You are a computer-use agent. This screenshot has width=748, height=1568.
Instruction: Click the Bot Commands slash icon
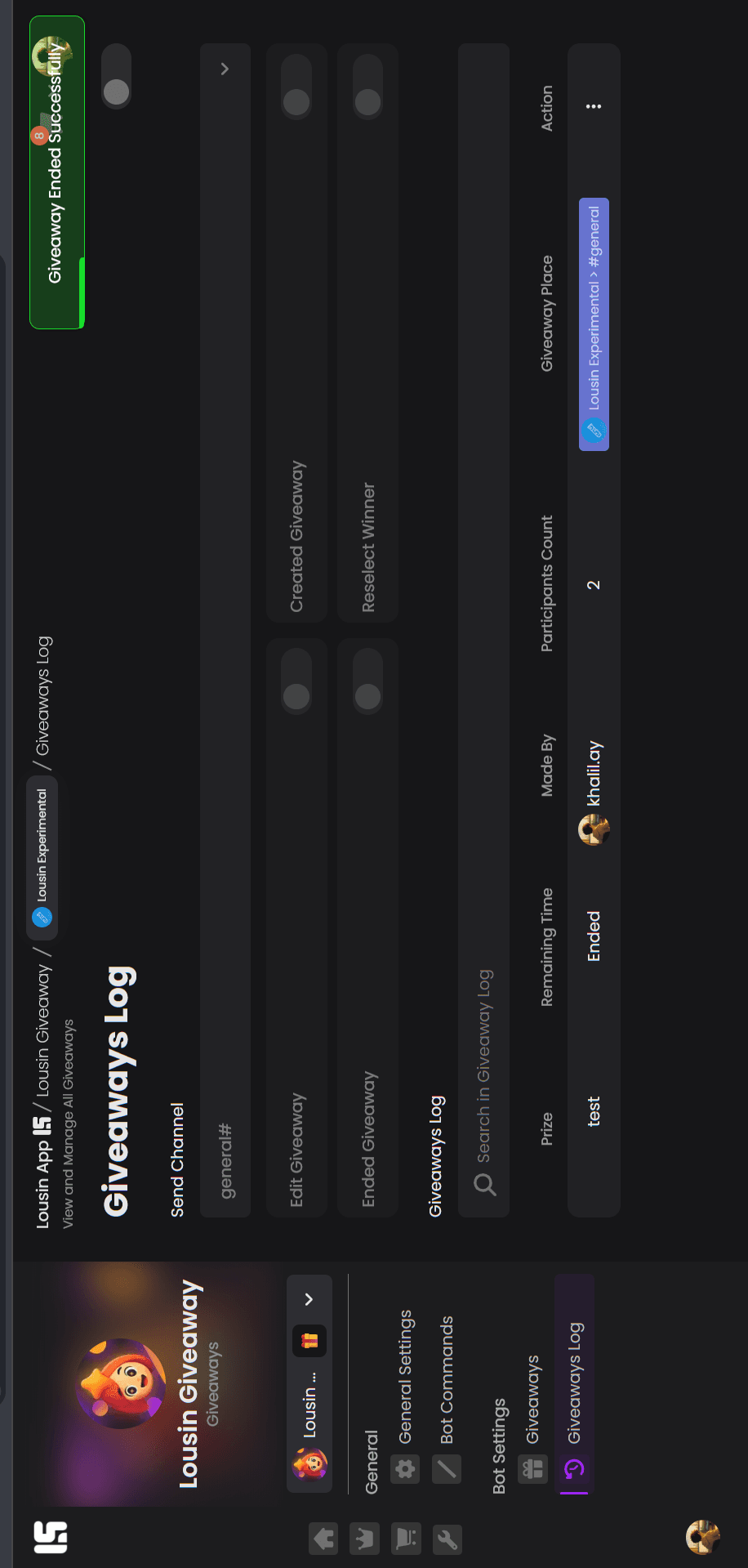pos(447,1469)
